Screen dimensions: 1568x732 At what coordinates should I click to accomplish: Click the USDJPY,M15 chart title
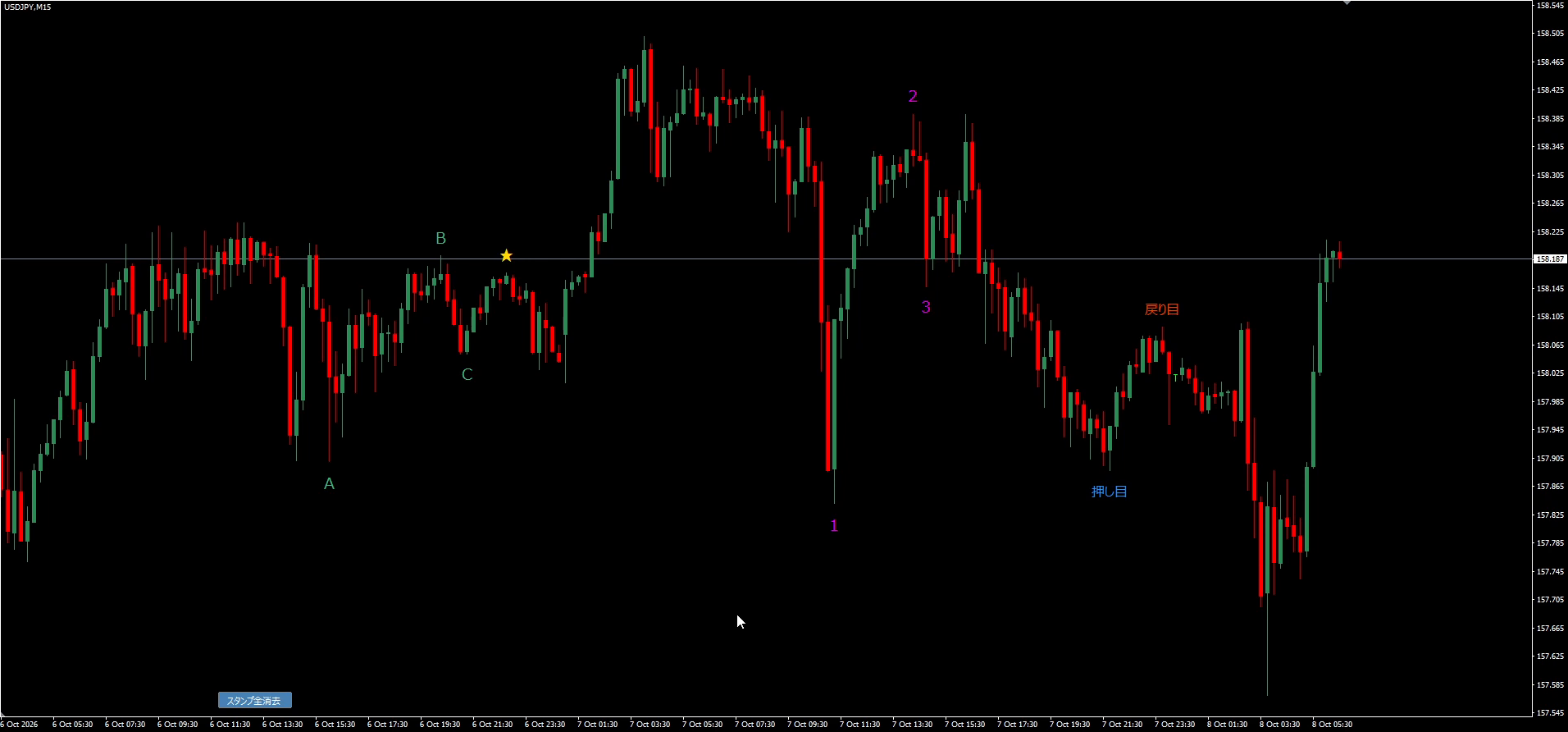tap(27, 7)
